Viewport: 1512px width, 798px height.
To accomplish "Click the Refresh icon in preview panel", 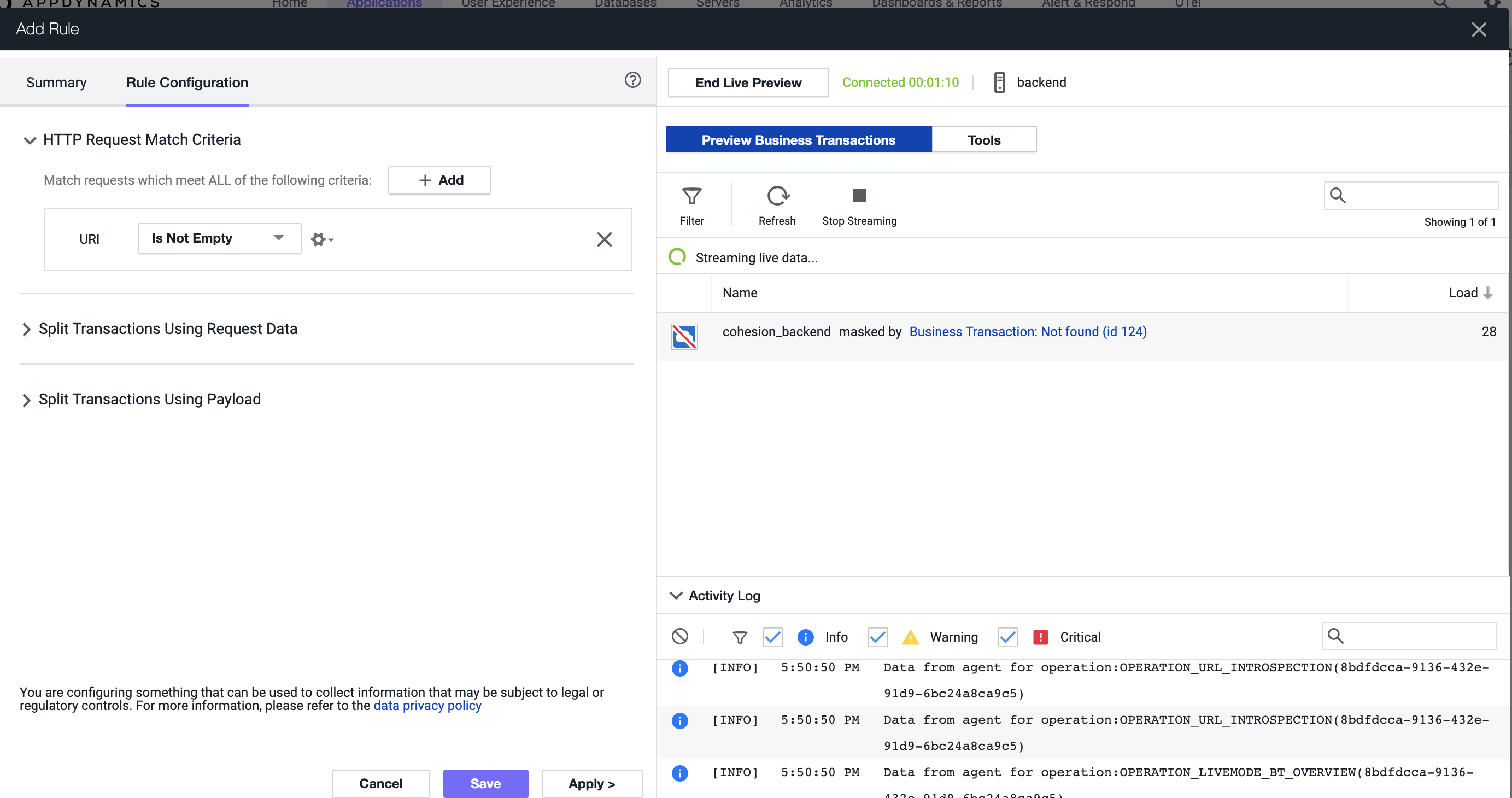I will (777, 196).
